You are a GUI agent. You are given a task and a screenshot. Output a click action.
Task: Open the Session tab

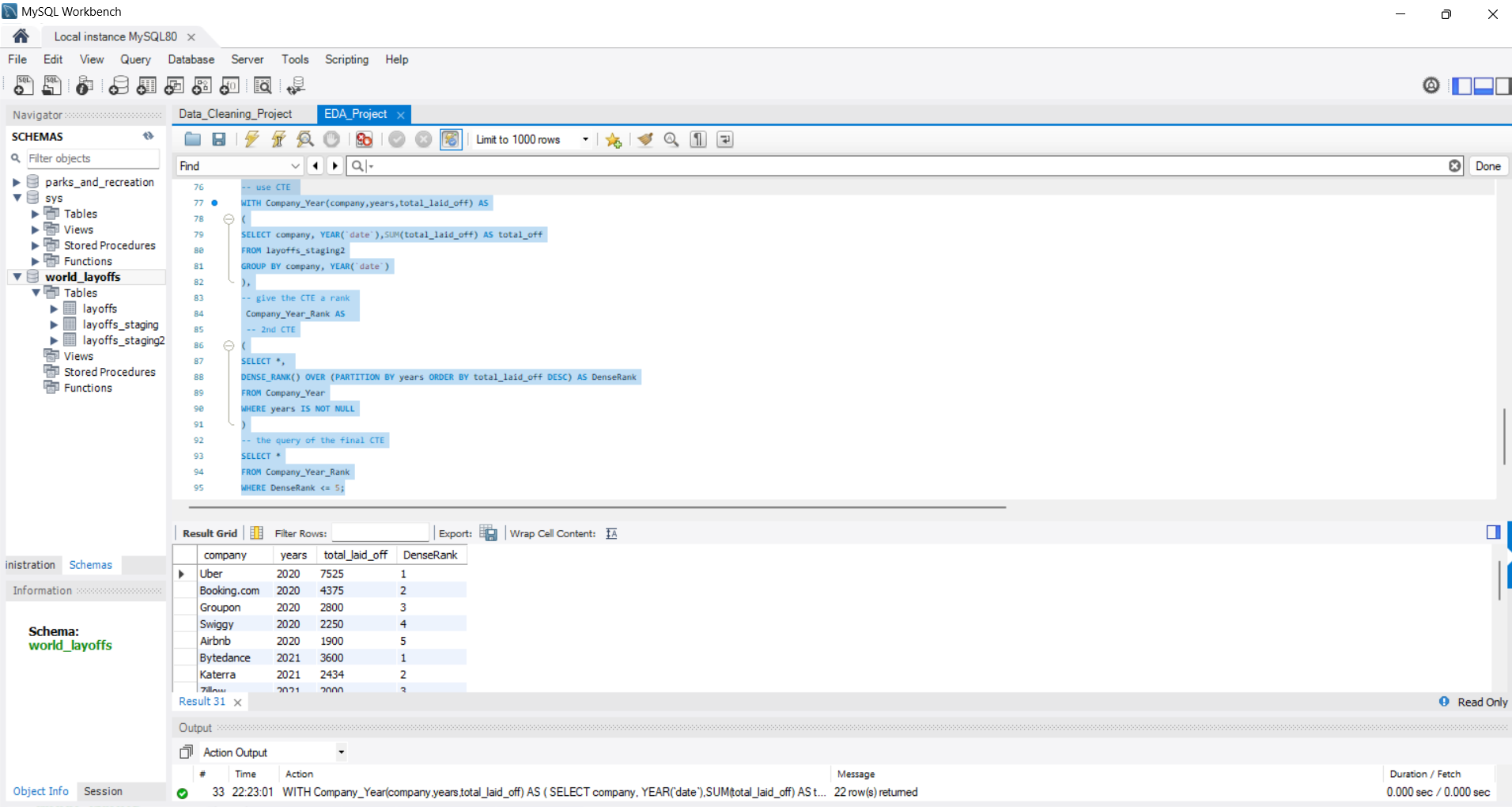[104, 791]
